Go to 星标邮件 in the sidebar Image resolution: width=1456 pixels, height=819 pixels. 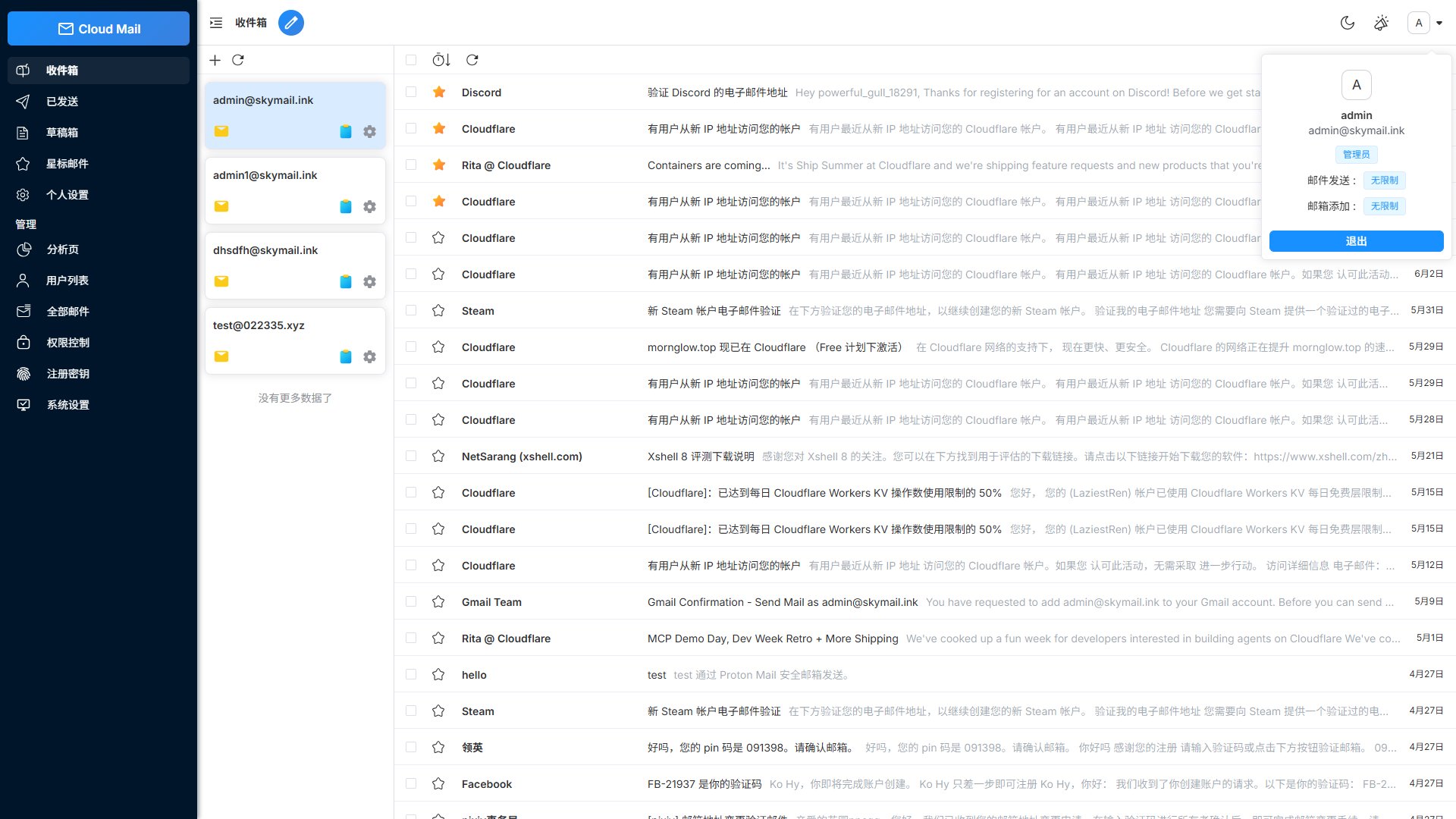coord(67,164)
